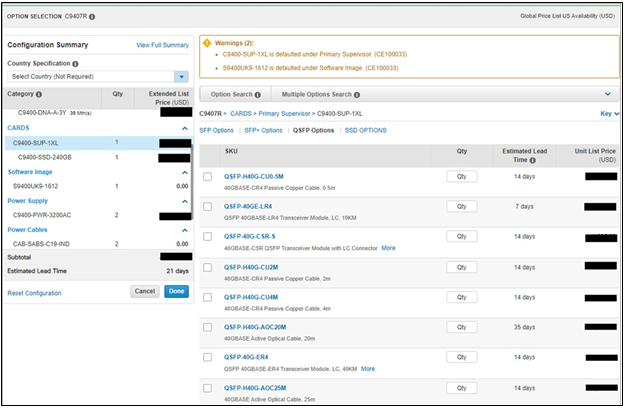This screenshot has width=624, height=408.
Task: Open QSFP-H40G-AOC25M SKU link
Action: (x=255, y=388)
